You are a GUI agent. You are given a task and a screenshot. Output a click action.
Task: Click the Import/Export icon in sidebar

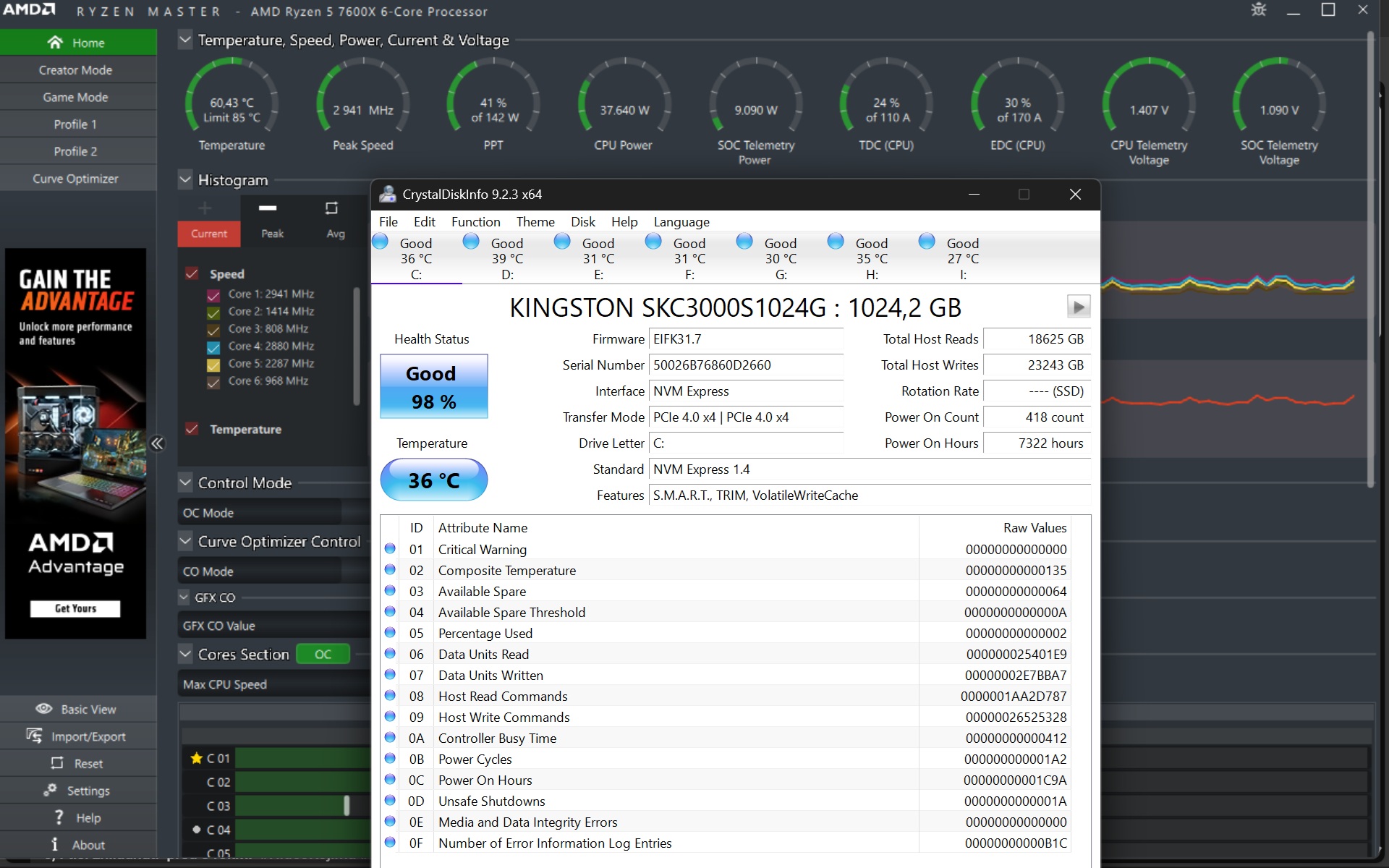[34, 736]
